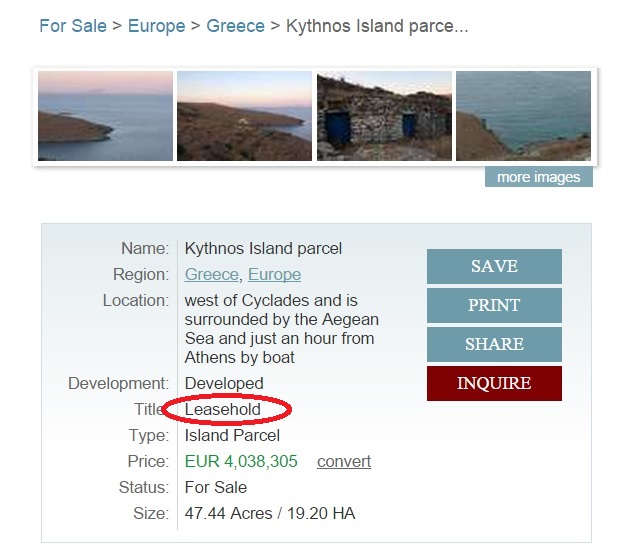
Task: Click the red INQUIRE button
Action: pos(494,383)
